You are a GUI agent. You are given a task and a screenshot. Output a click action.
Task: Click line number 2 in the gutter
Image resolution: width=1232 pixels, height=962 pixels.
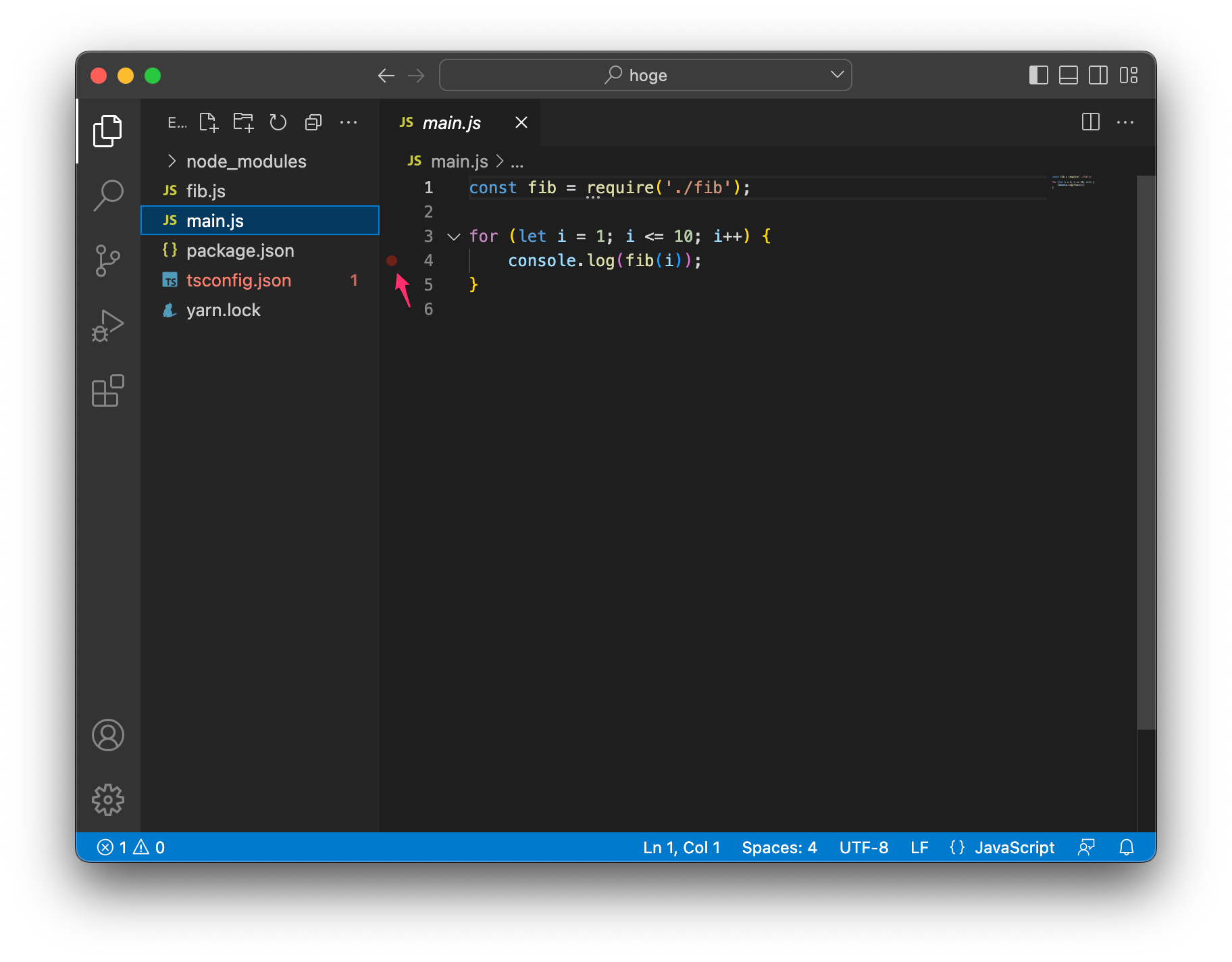point(428,212)
